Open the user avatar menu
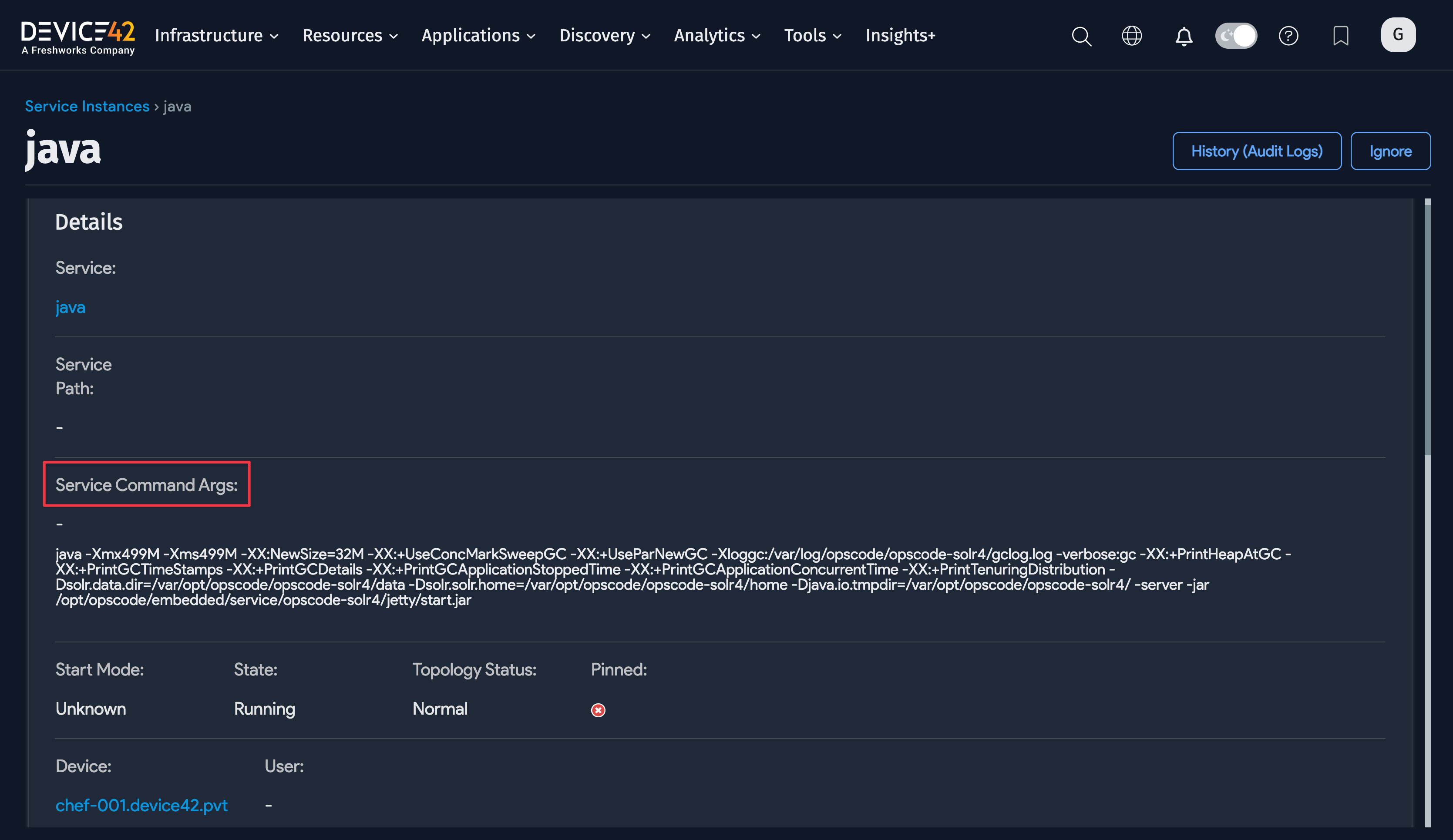The image size is (1453, 840). click(x=1398, y=34)
